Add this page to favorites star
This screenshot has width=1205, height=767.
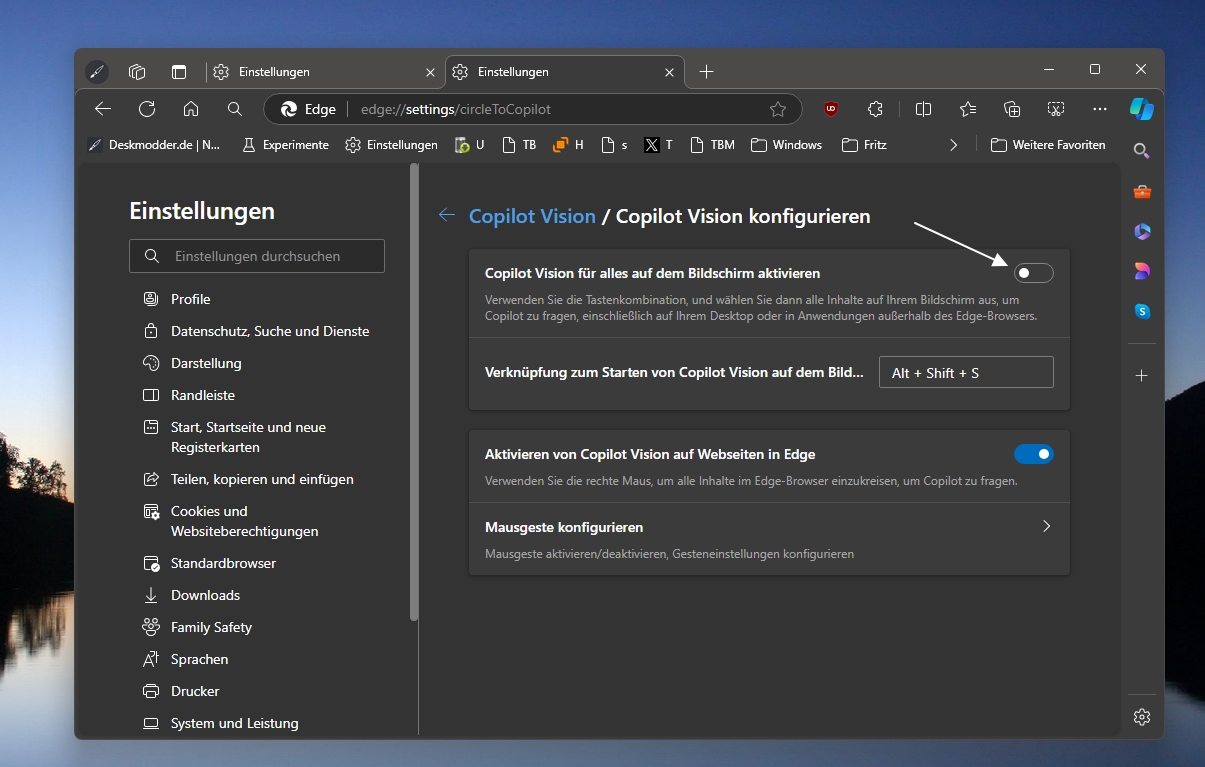pos(778,109)
